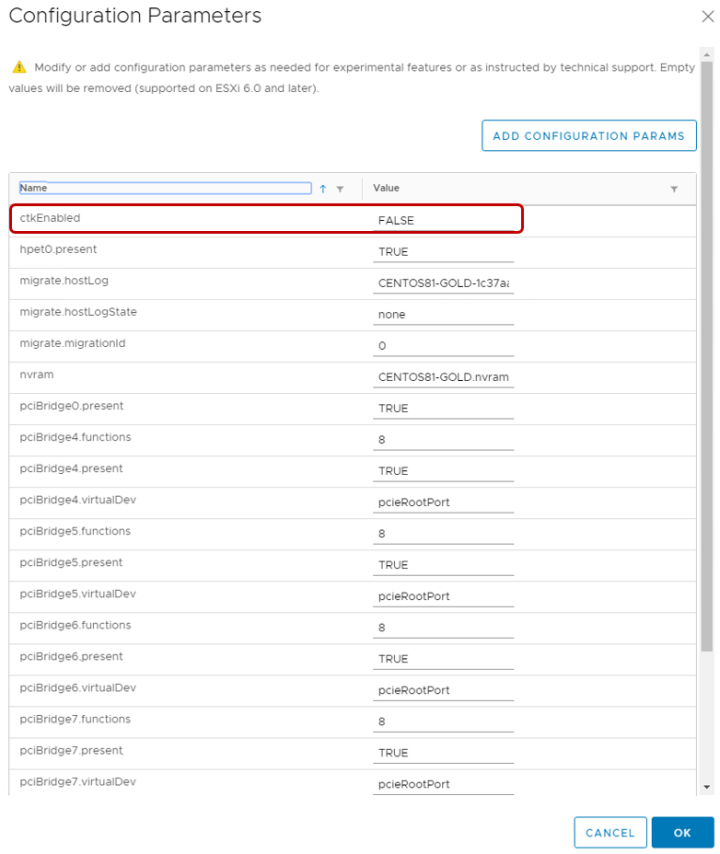This screenshot has width=720, height=854.
Task: Click the scrollbar down arrow
Action: 707,787
